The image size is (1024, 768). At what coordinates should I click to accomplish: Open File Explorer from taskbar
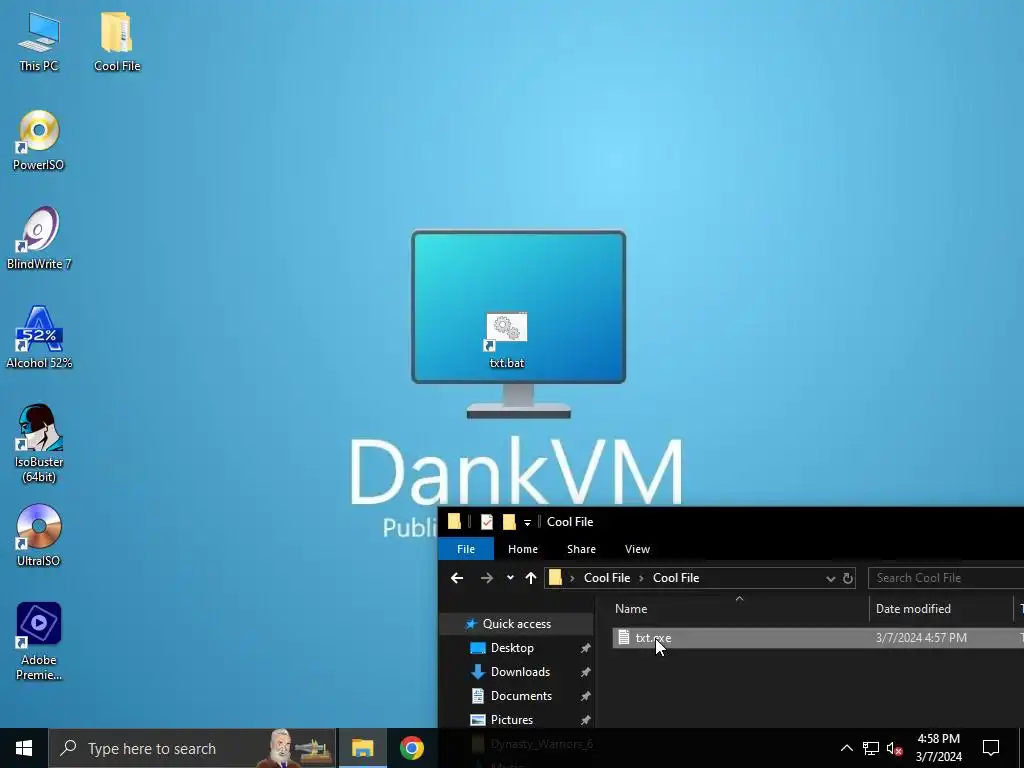(362, 748)
